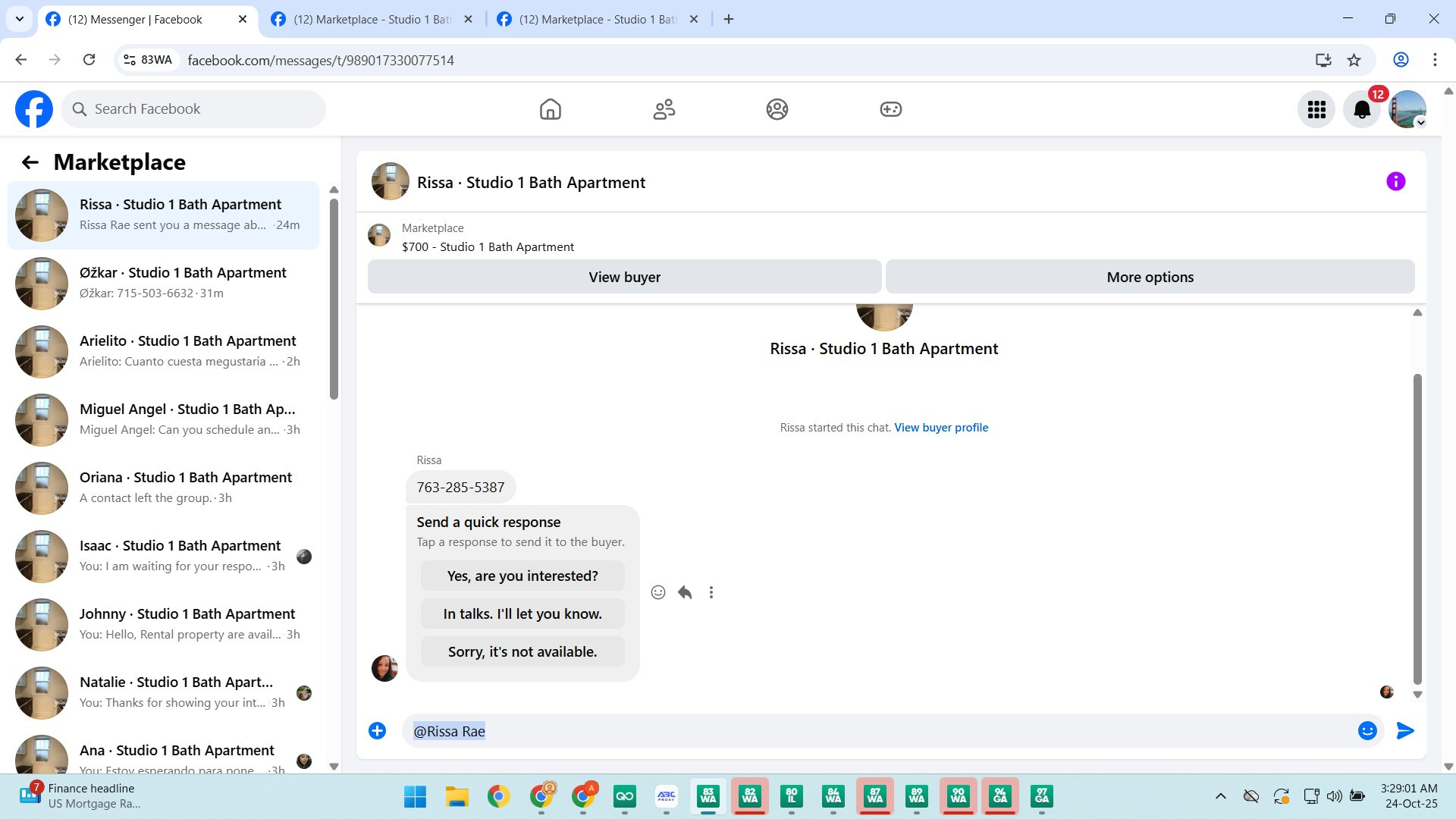Viewport: 1456px width, 819px height.
Task: Open Chrome's three-dot menu
Action: 1435,60
